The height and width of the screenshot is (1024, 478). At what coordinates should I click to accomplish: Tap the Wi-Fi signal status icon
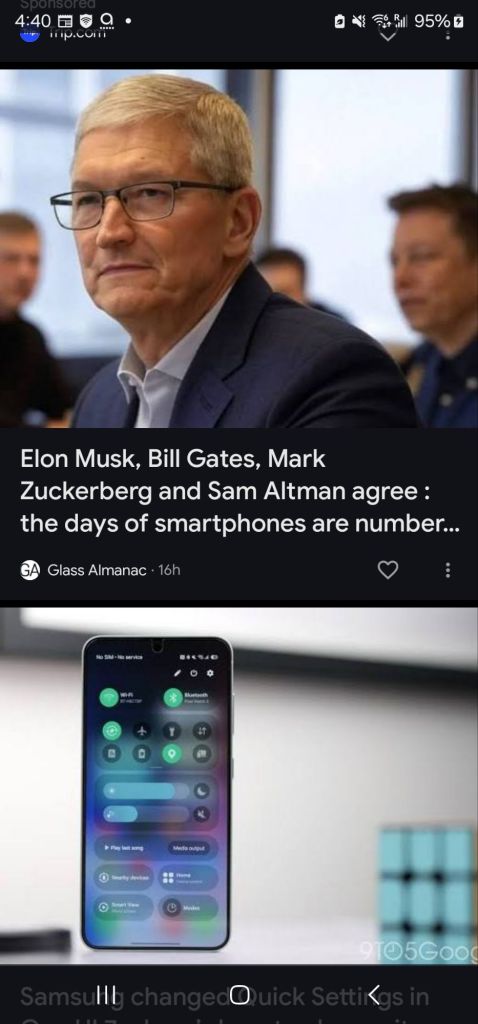[x=381, y=22]
